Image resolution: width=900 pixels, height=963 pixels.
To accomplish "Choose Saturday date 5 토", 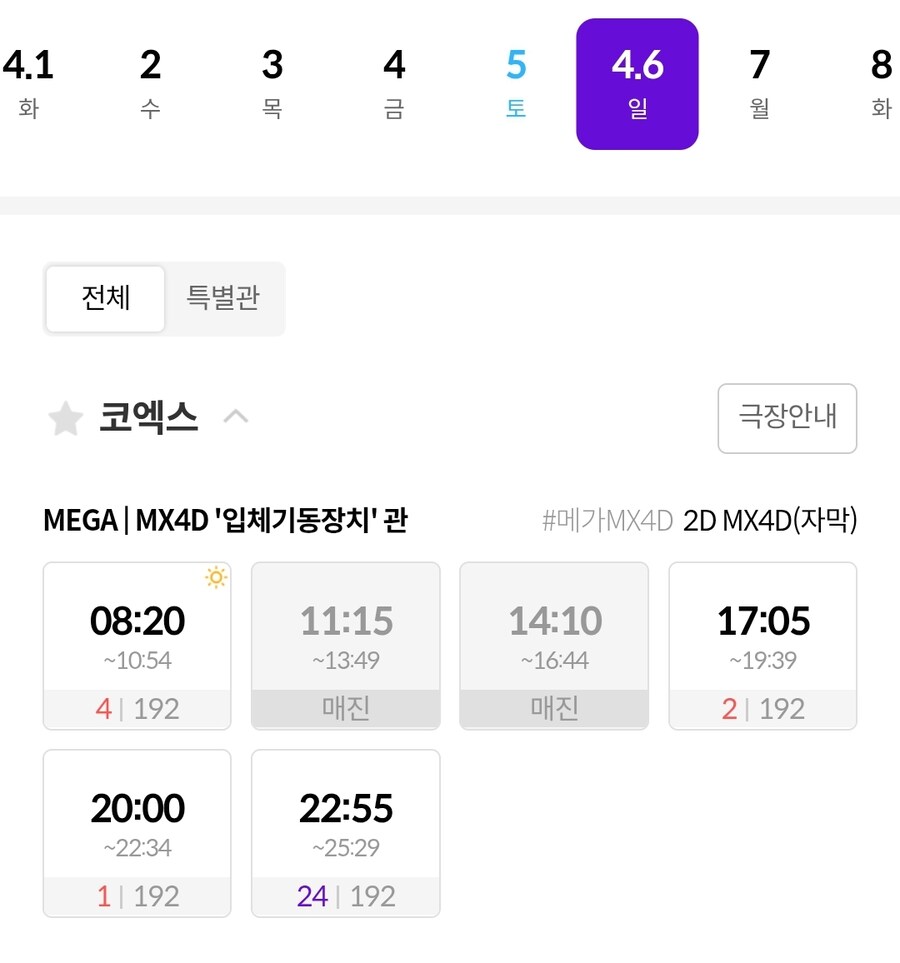I will [x=516, y=84].
